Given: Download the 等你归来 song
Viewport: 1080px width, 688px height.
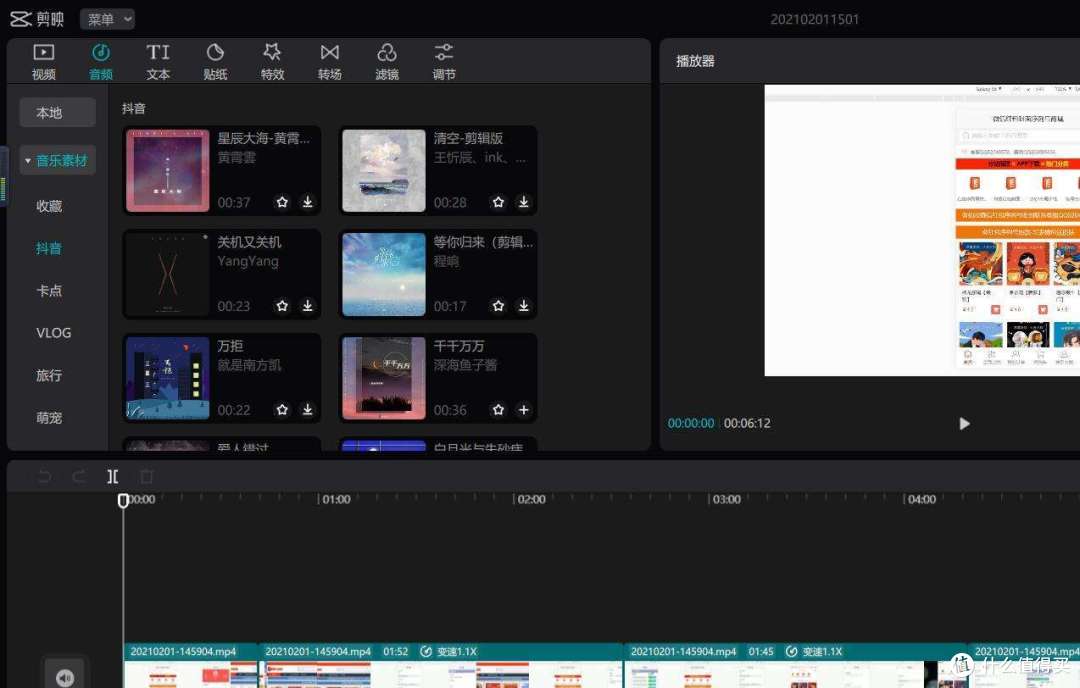Looking at the screenshot, I should click(523, 305).
